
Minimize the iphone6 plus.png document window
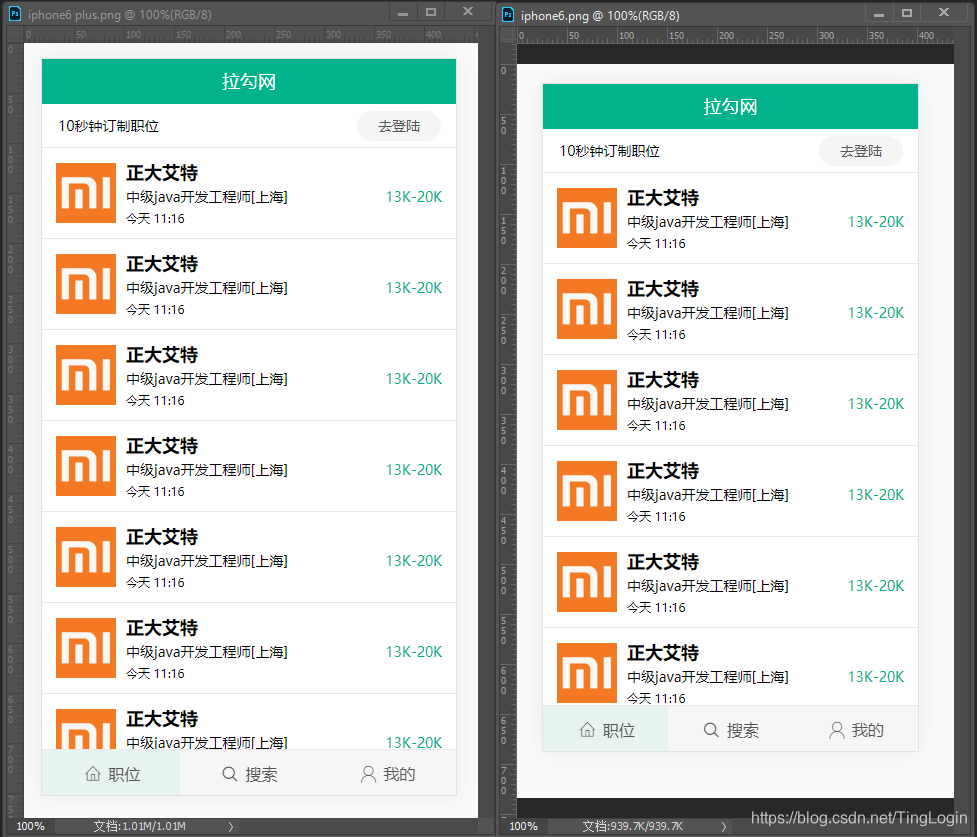(x=403, y=12)
